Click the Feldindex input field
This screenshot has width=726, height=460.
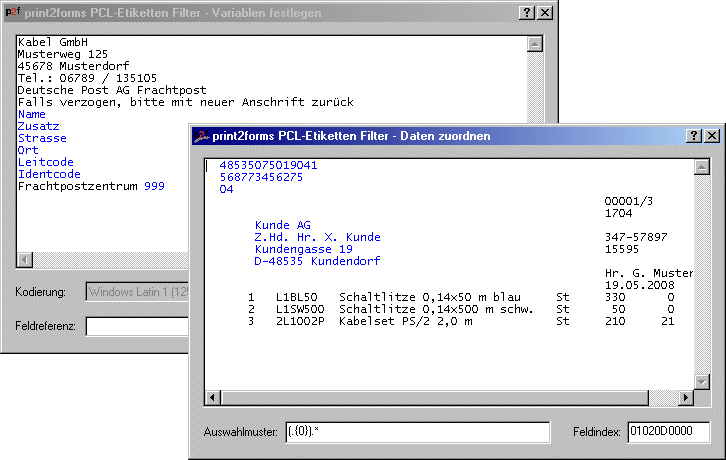coord(668,432)
